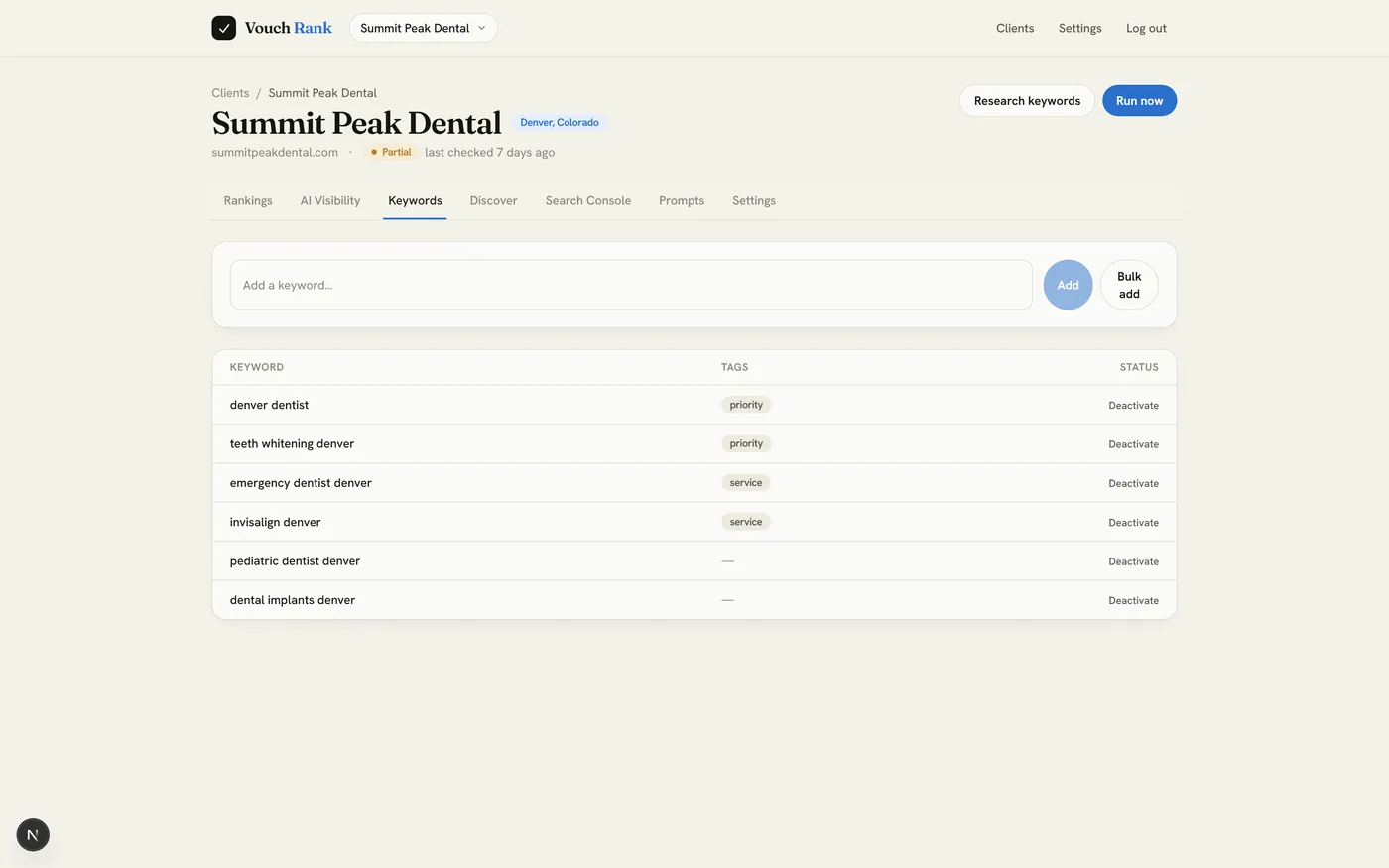Image resolution: width=1389 pixels, height=868 pixels.
Task: Focus the Add a keyword input field
Action: [631, 285]
